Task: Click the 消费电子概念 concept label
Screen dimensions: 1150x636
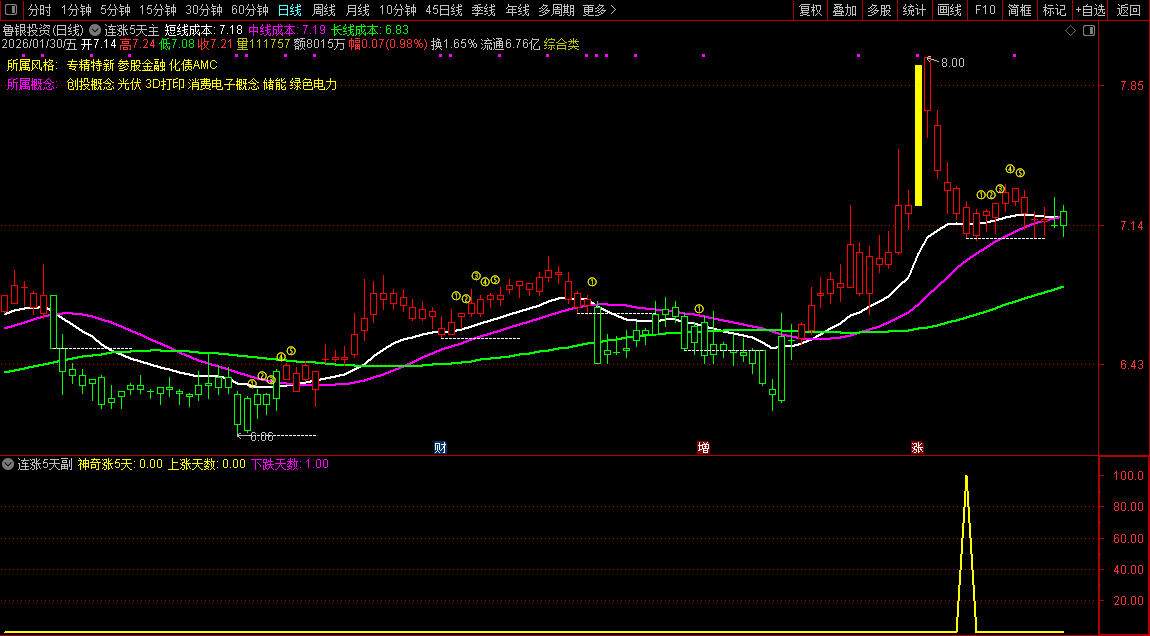Action: pos(224,84)
